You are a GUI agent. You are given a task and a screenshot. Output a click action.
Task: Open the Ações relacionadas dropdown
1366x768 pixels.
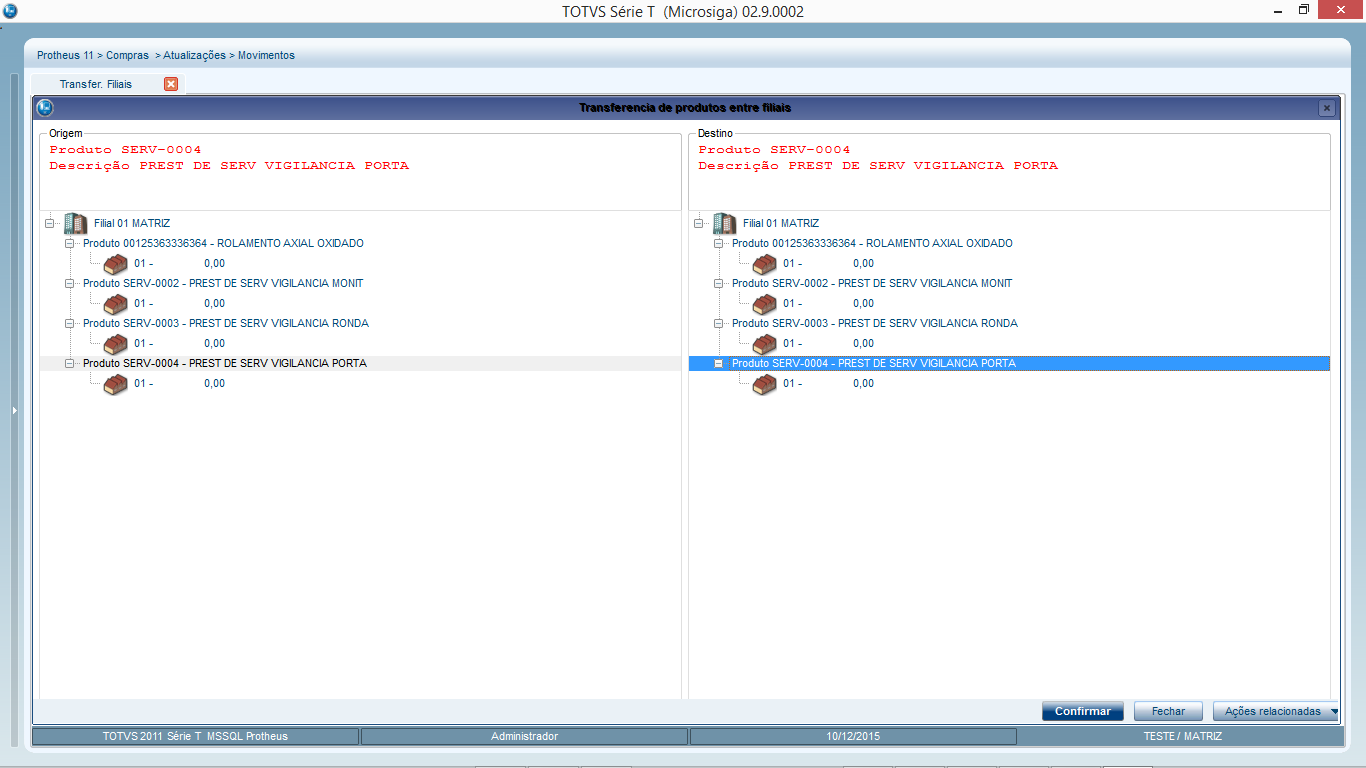tap(1275, 711)
